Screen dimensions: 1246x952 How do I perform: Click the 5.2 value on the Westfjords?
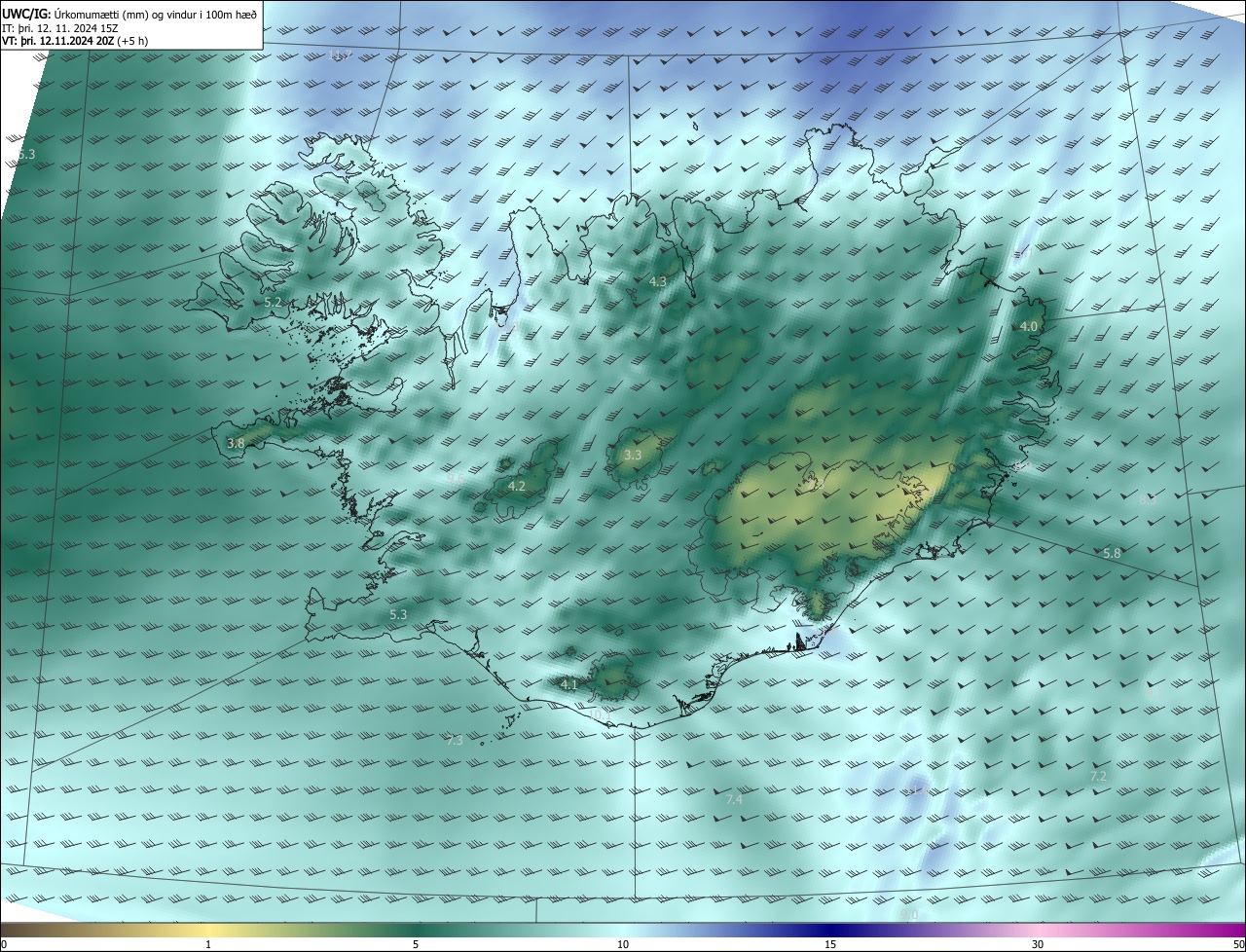[x=274, y=303]
